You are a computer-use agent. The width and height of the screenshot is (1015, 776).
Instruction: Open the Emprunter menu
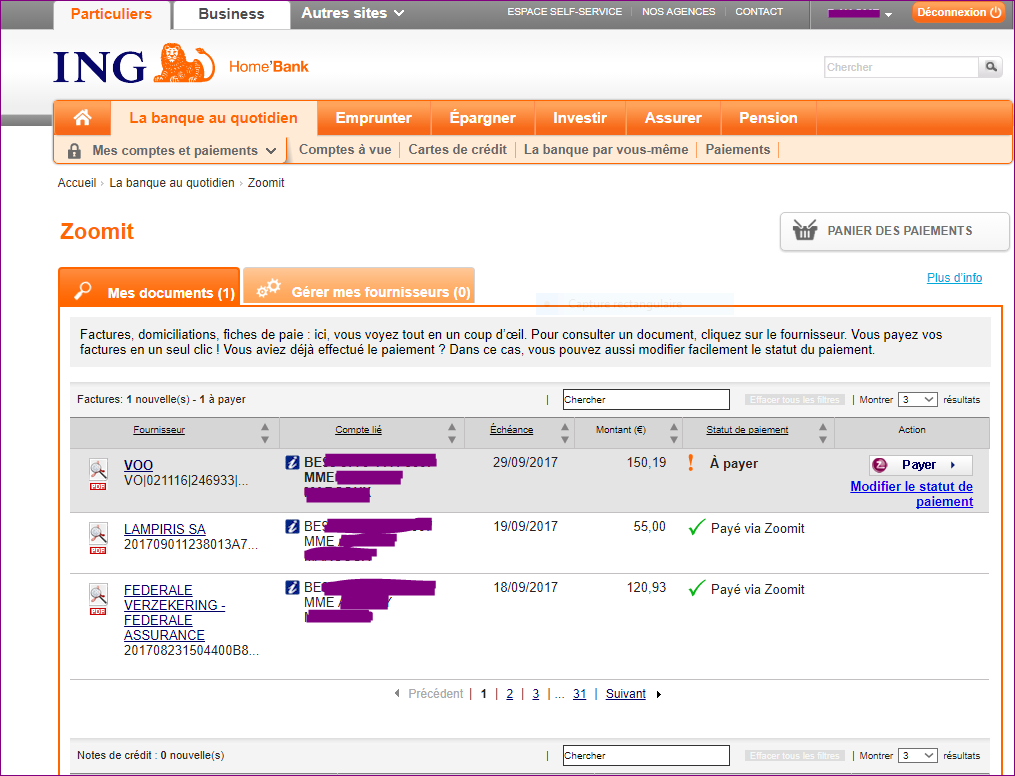(374, 118)
